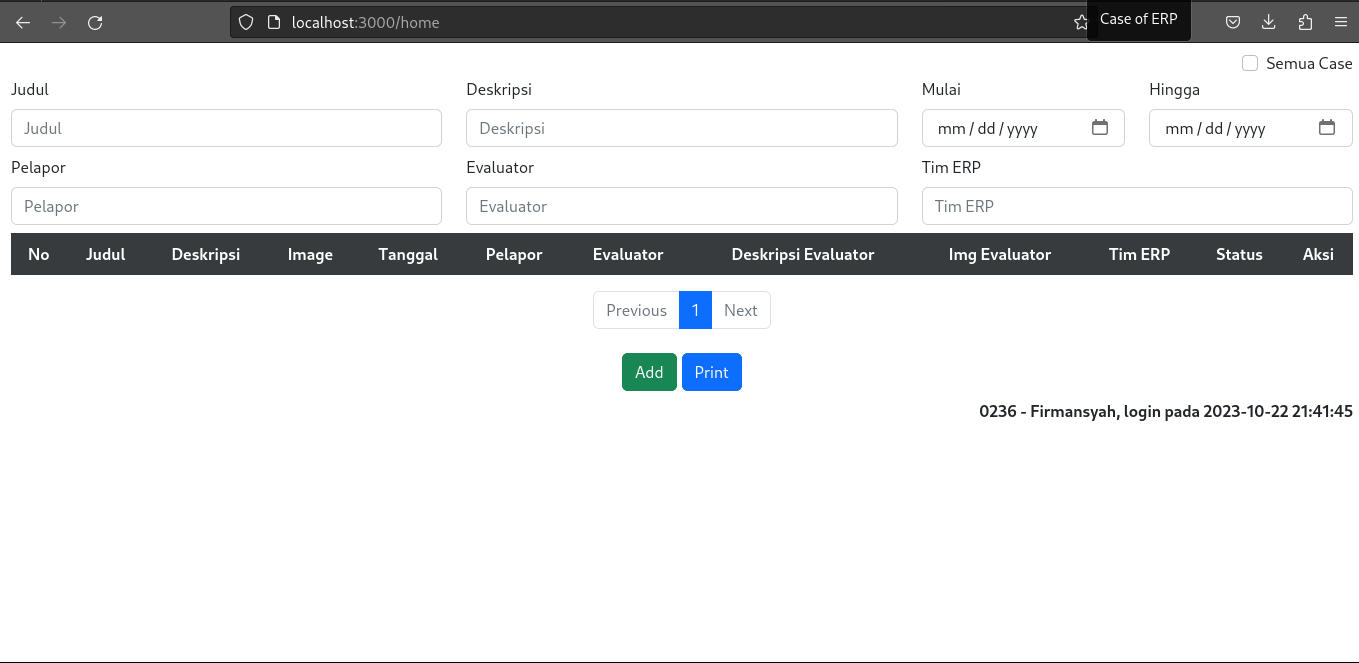Click the Evaluator input box
The width and height of the screenshot is (1359, 663).
(681, 206)
